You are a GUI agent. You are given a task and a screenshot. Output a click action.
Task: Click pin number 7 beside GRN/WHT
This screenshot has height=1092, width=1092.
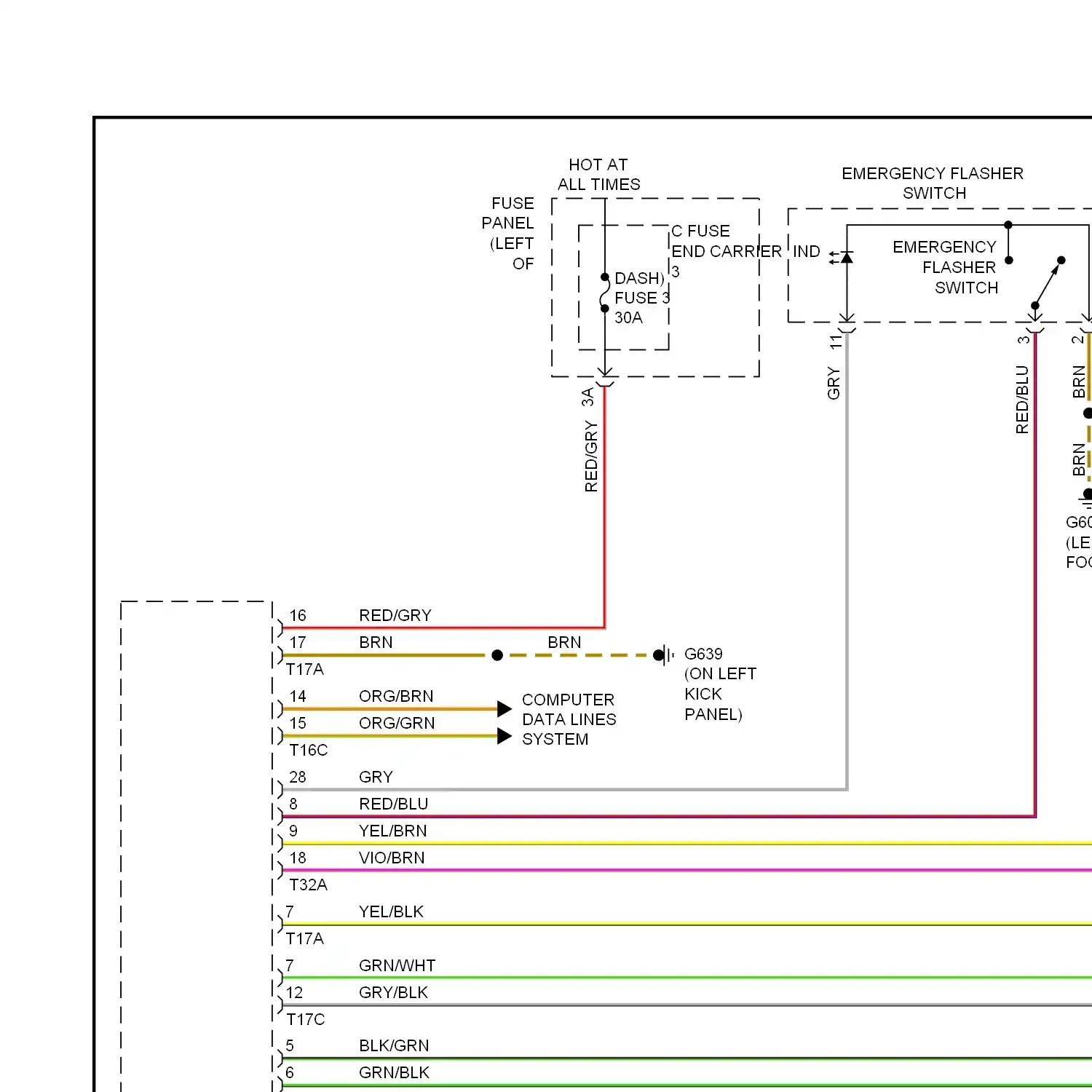tap(290, 965)
